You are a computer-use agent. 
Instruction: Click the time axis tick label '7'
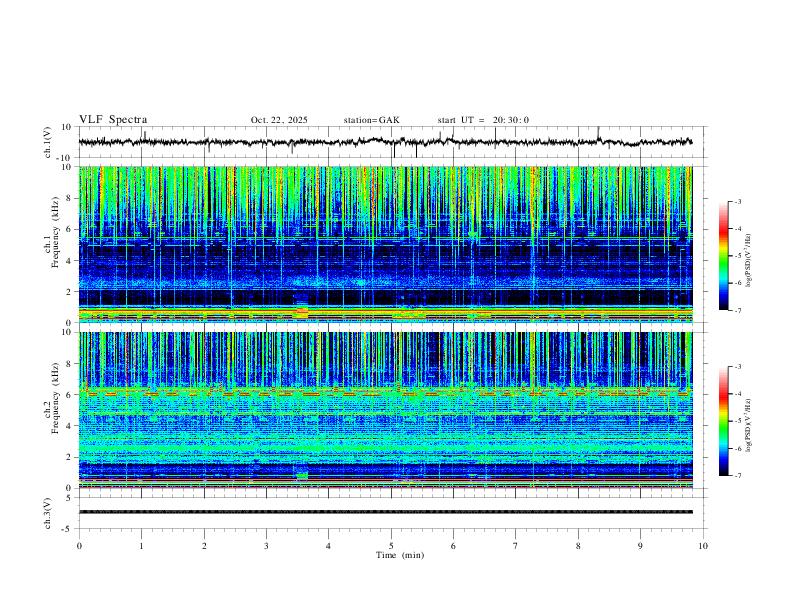(516, 546)
